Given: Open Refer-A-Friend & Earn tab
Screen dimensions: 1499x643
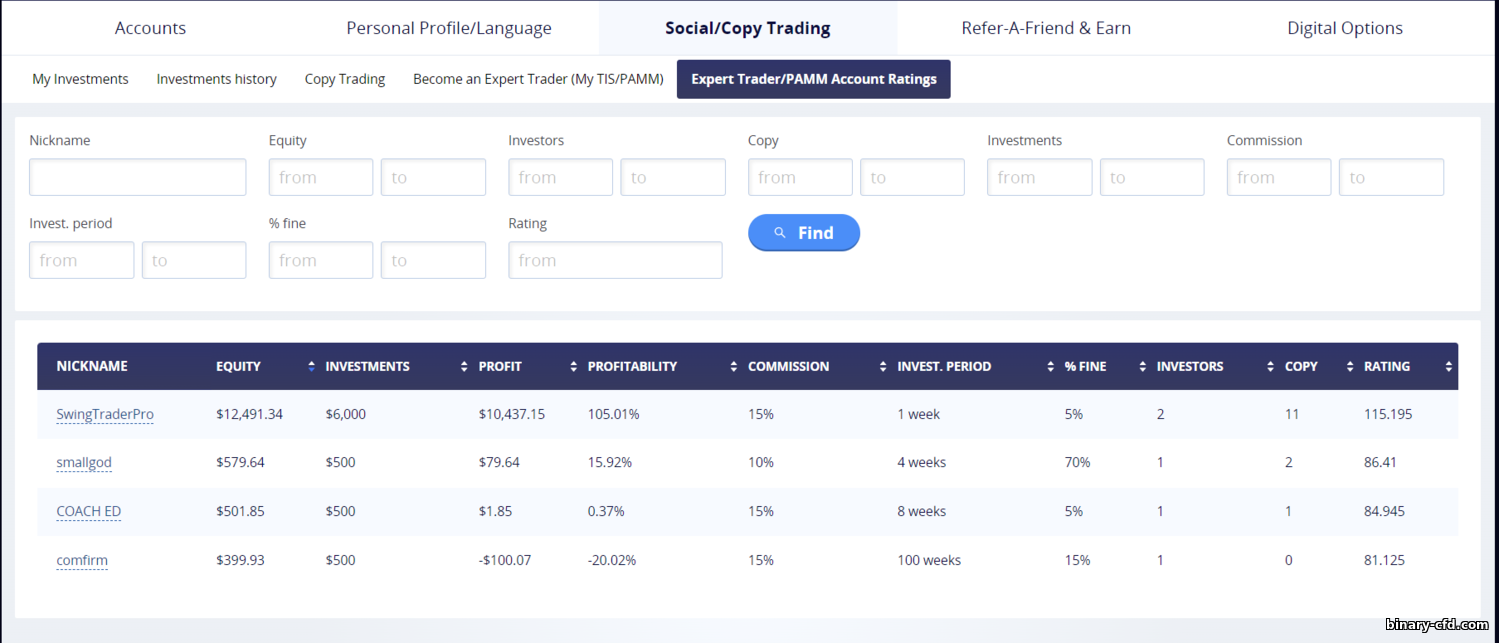Looking at the screenshot, I should click(x=1046, y=28).
